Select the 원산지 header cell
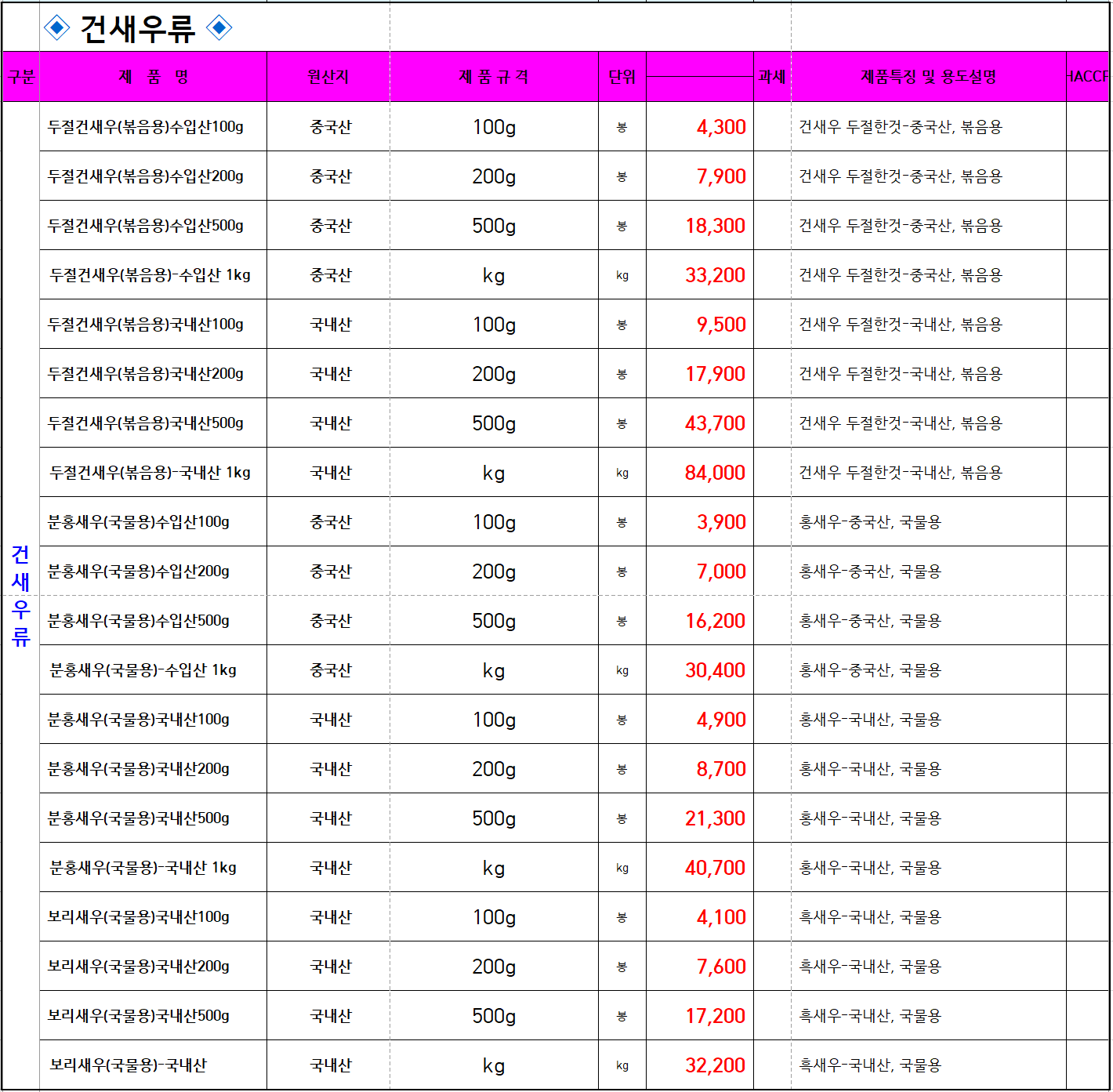 328,77
